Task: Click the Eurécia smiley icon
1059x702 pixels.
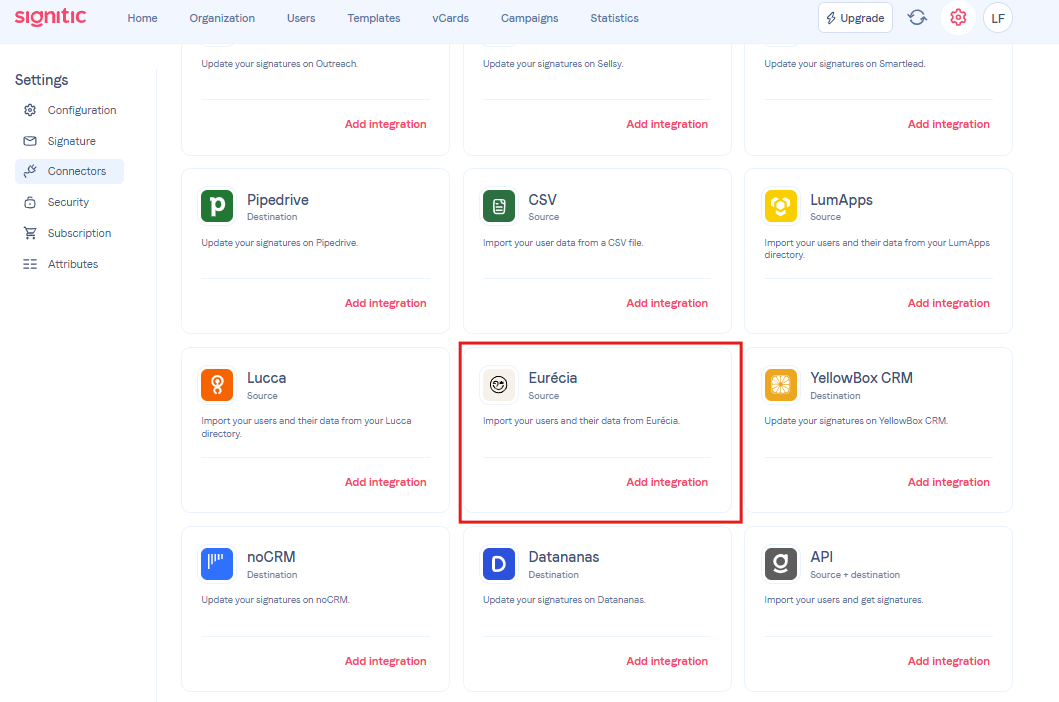Action: [x=498, y=384]
